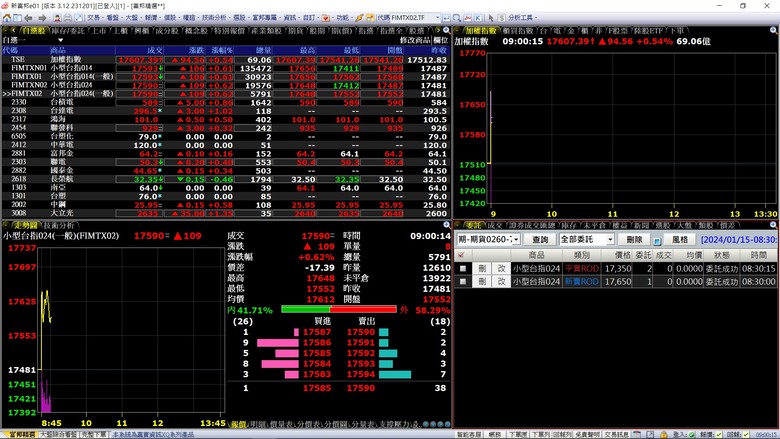Click the dollar-sheet icon before 分析工具
The height and width of the screenshot is (439, 780).
pyautogui.click(x=502, y=18)
